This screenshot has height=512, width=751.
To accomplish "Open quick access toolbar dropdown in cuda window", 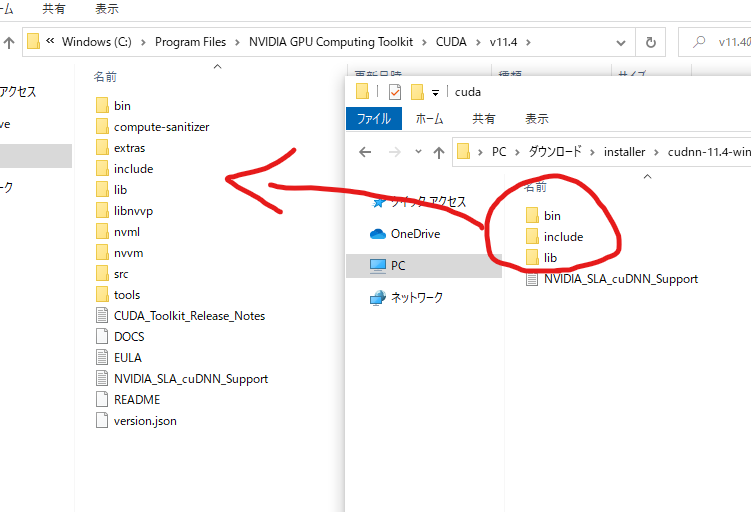I will (435, 92).
